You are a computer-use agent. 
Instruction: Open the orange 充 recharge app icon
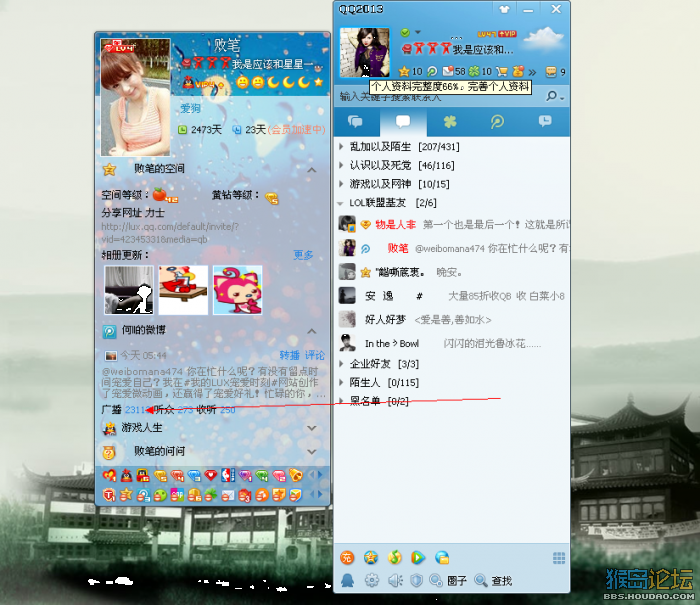click(347, 557)
